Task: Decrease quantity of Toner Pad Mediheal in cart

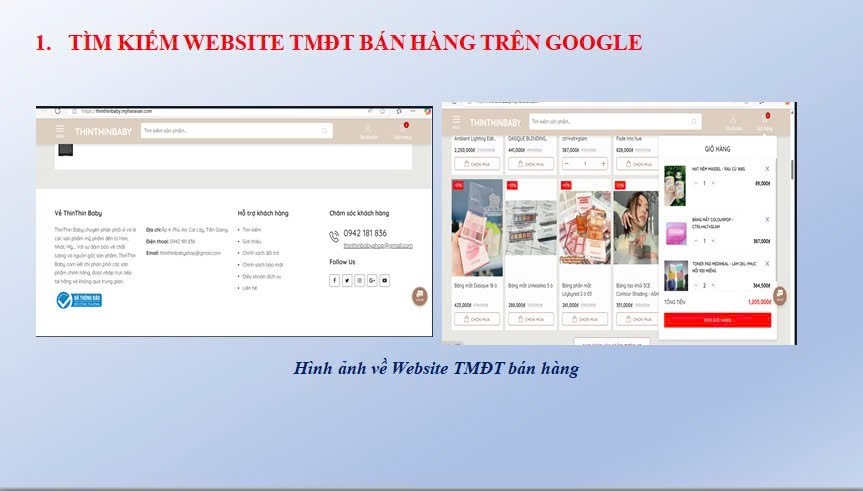Action: click(696, 285)
